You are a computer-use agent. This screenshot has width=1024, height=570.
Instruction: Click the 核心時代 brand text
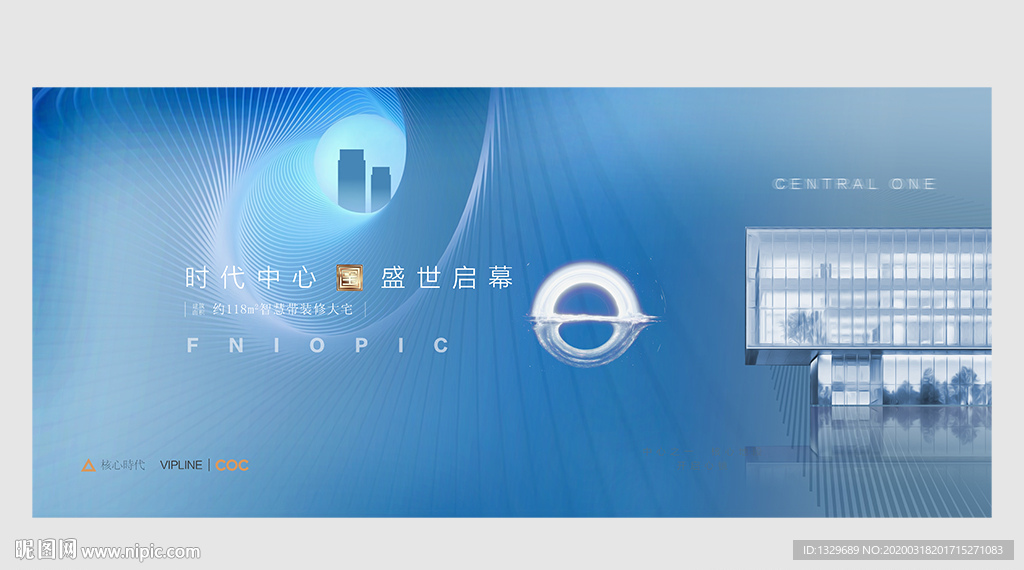(x=123, y=465)
